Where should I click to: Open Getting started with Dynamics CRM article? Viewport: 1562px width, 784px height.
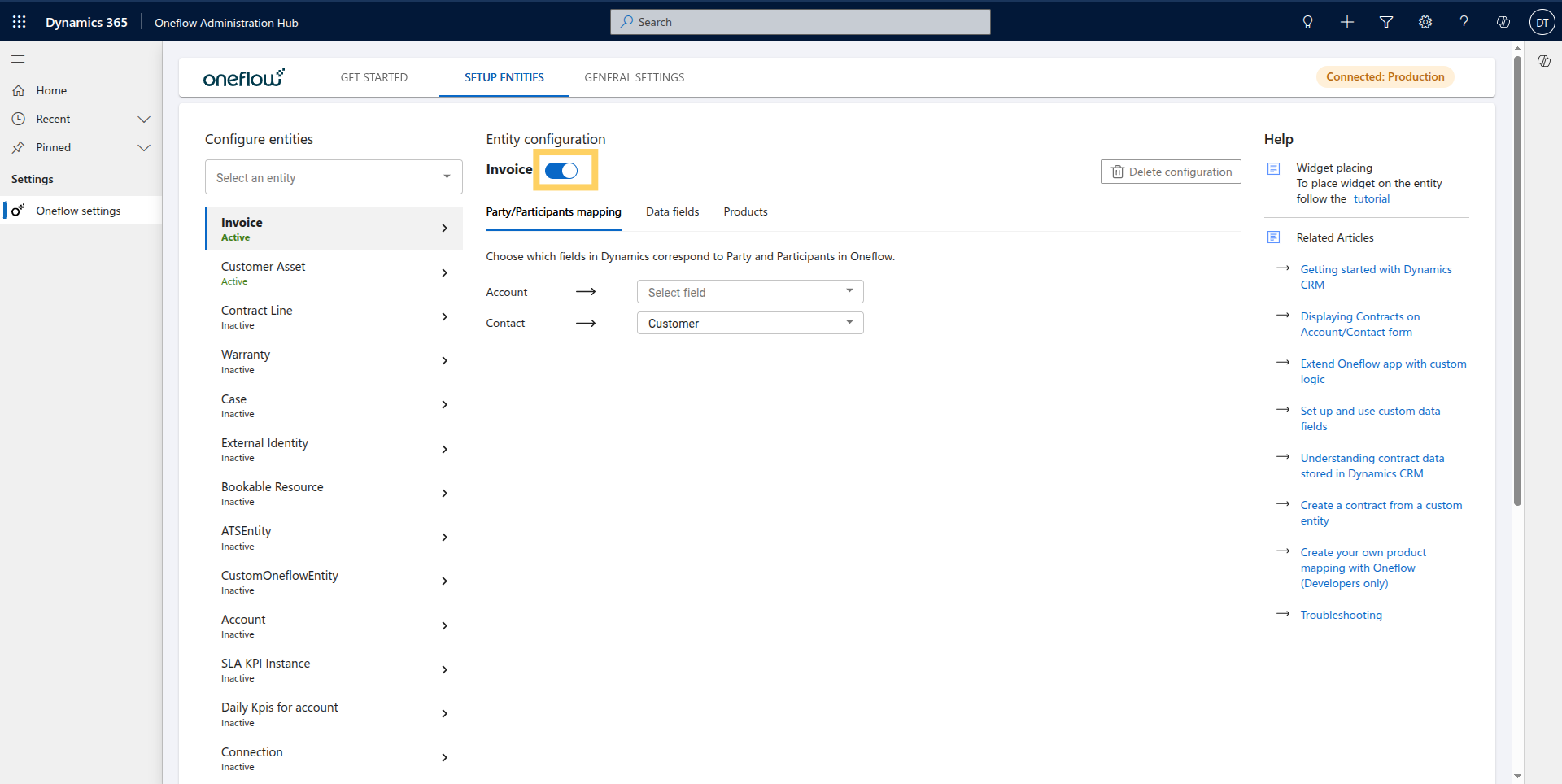tap(1376, 277)
